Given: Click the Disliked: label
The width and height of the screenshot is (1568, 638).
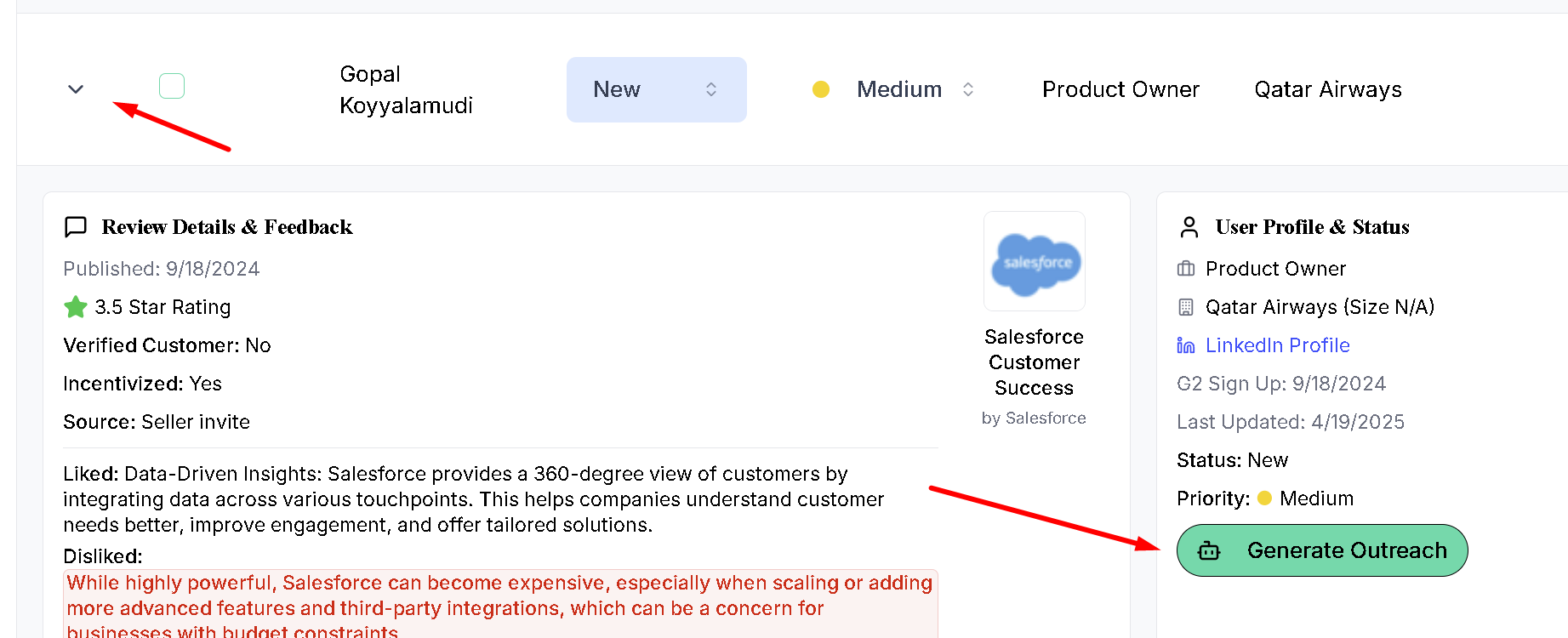Looking at the screenshot, I should [103, 556].
